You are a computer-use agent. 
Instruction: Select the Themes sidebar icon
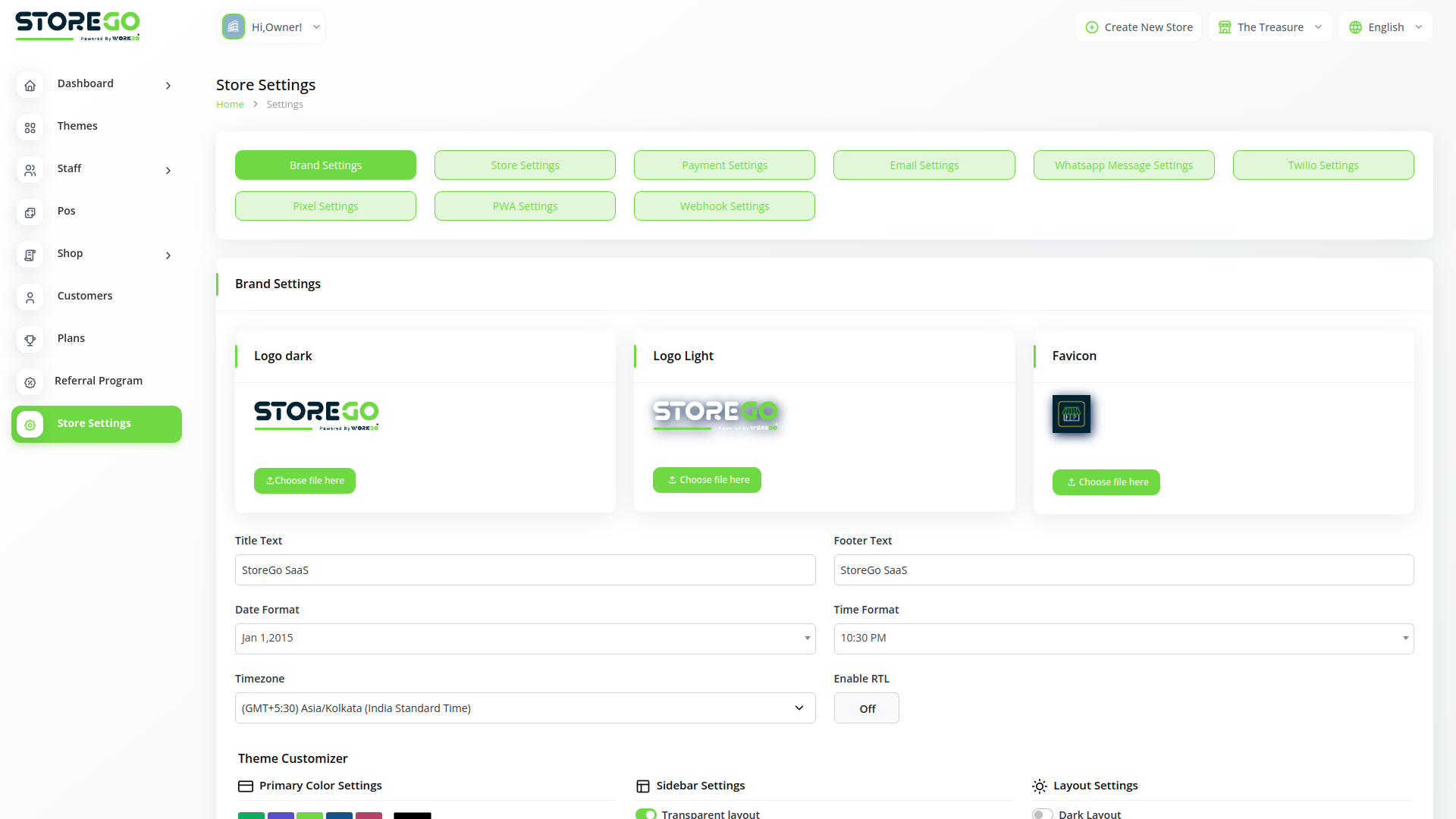(x=30, y=128)
